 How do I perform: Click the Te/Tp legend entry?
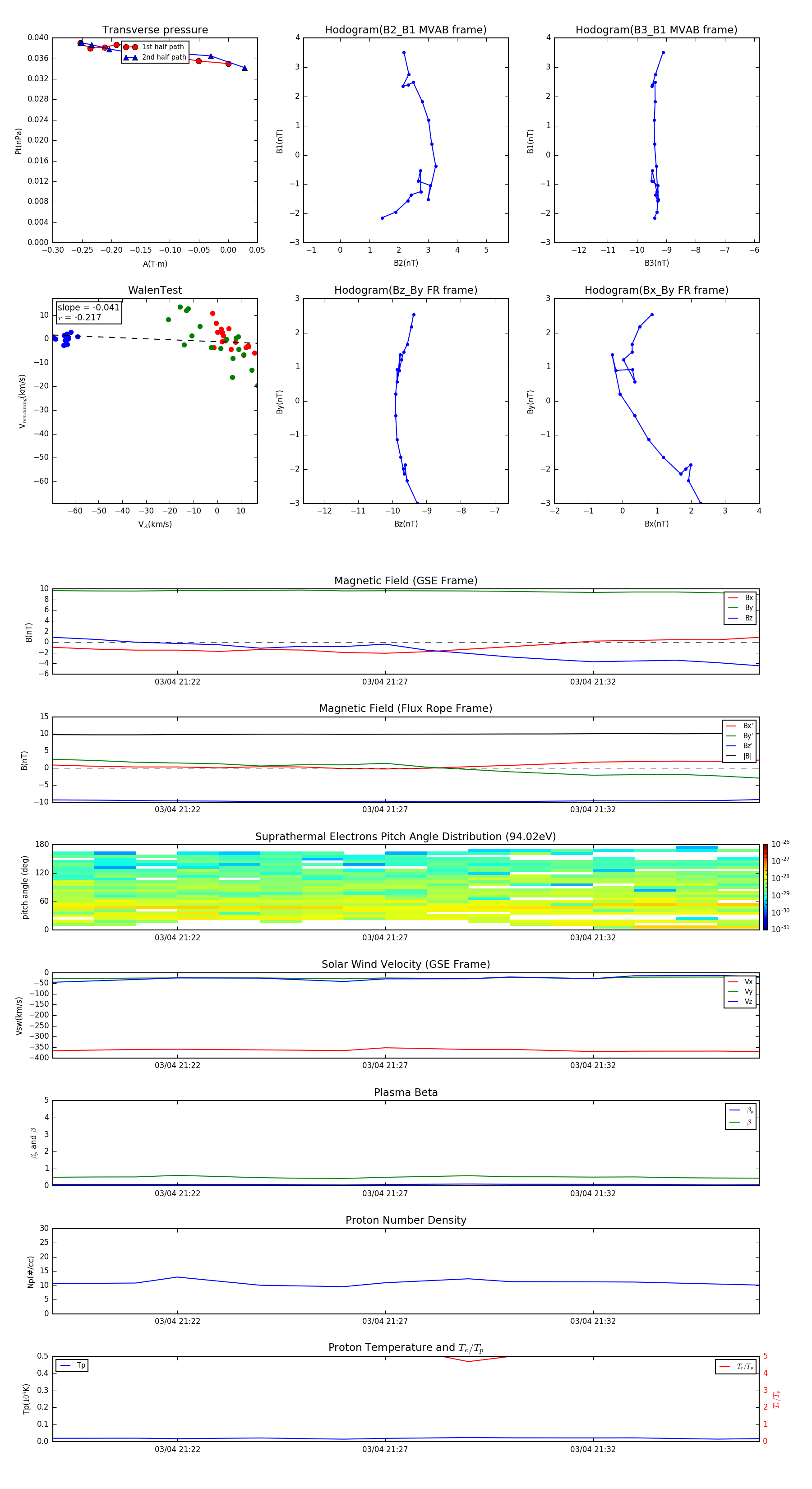(736, 1366)
